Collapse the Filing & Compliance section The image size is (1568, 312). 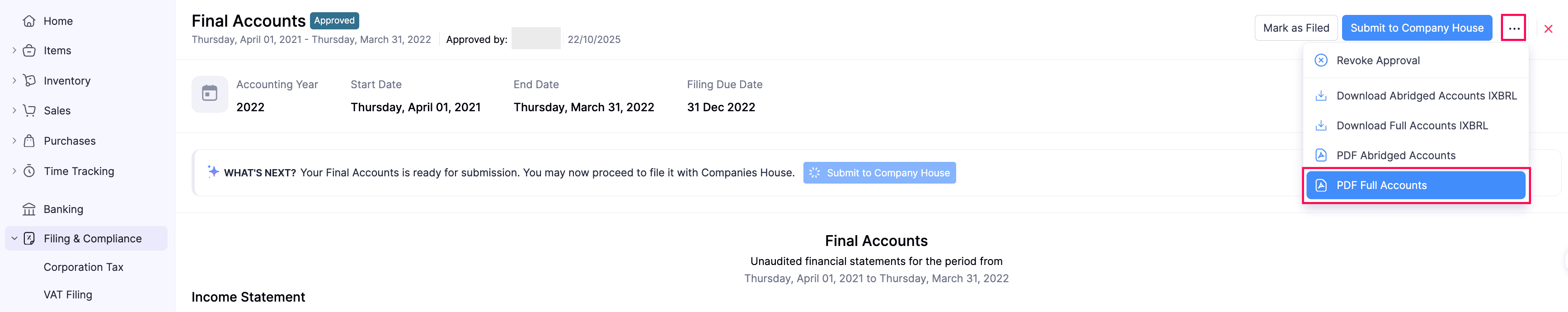coord(14,238)
